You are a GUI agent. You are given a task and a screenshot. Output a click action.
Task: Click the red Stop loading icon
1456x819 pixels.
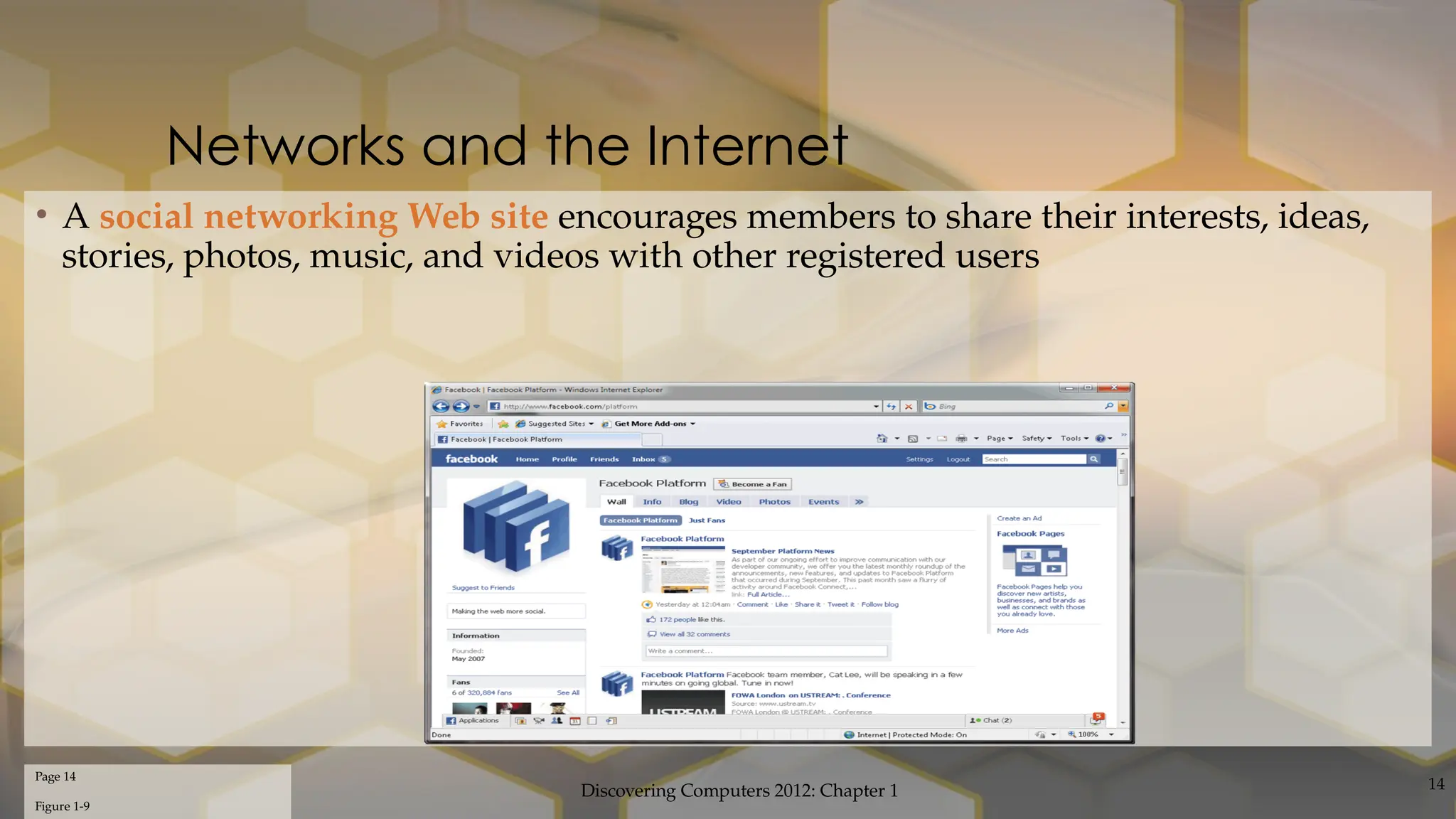(x=909, y=407)
